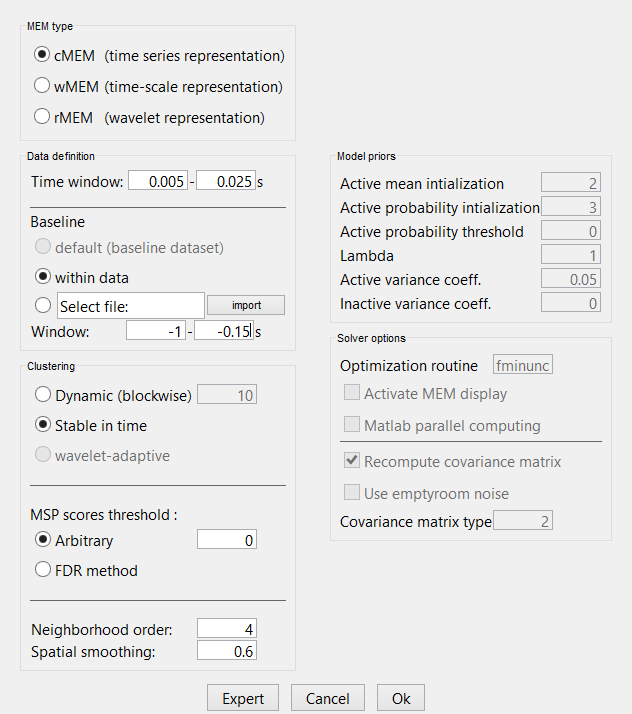The image size is (632, 714).
Task: Select Dynamic (blockwise) clustering
Action: tap(42, 395)
